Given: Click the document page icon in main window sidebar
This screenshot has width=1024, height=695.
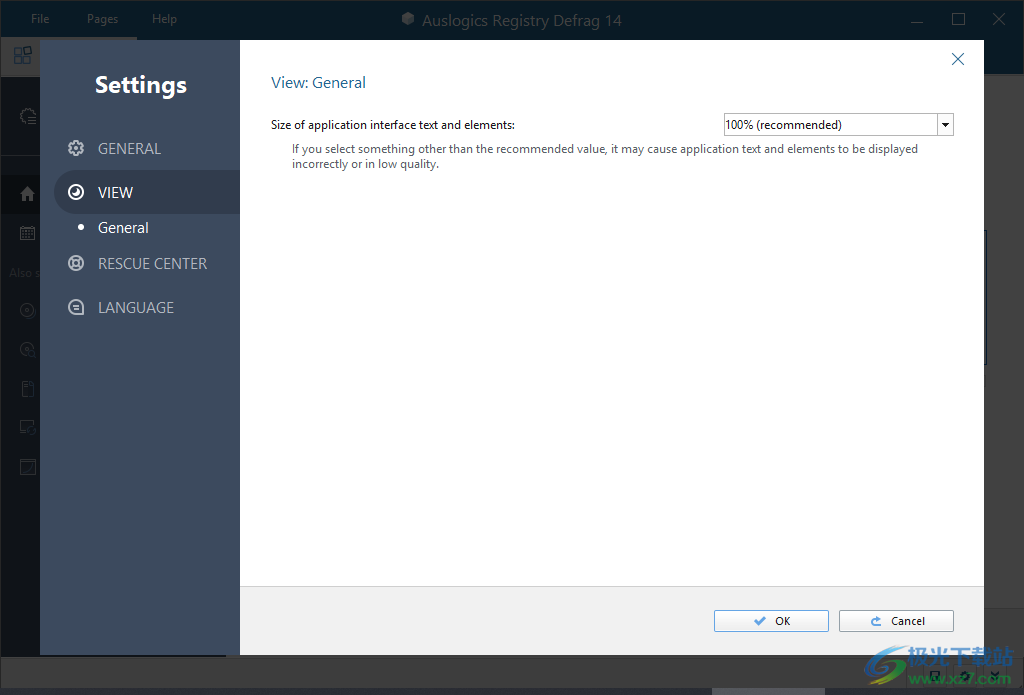Looking at the screenshot, I should 27,389.
